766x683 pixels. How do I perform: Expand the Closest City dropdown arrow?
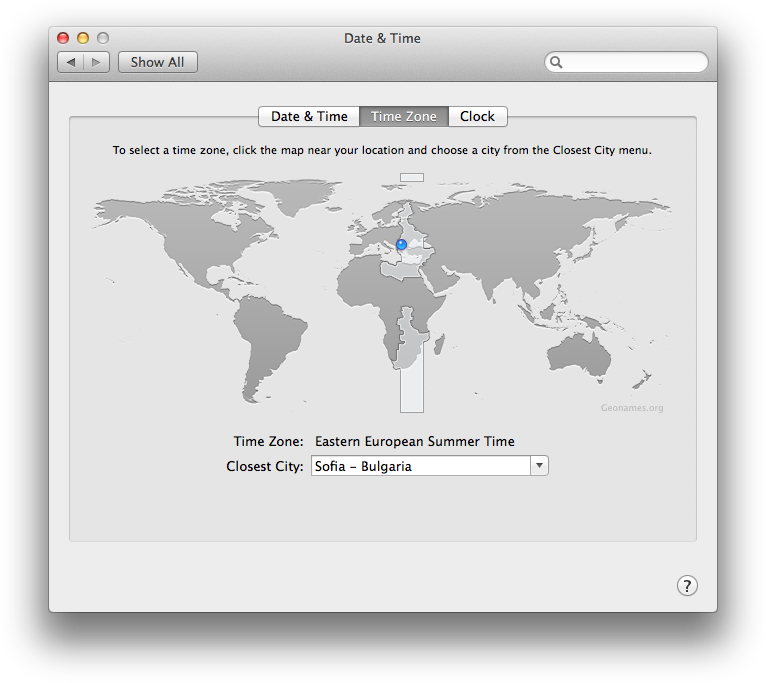539,466
